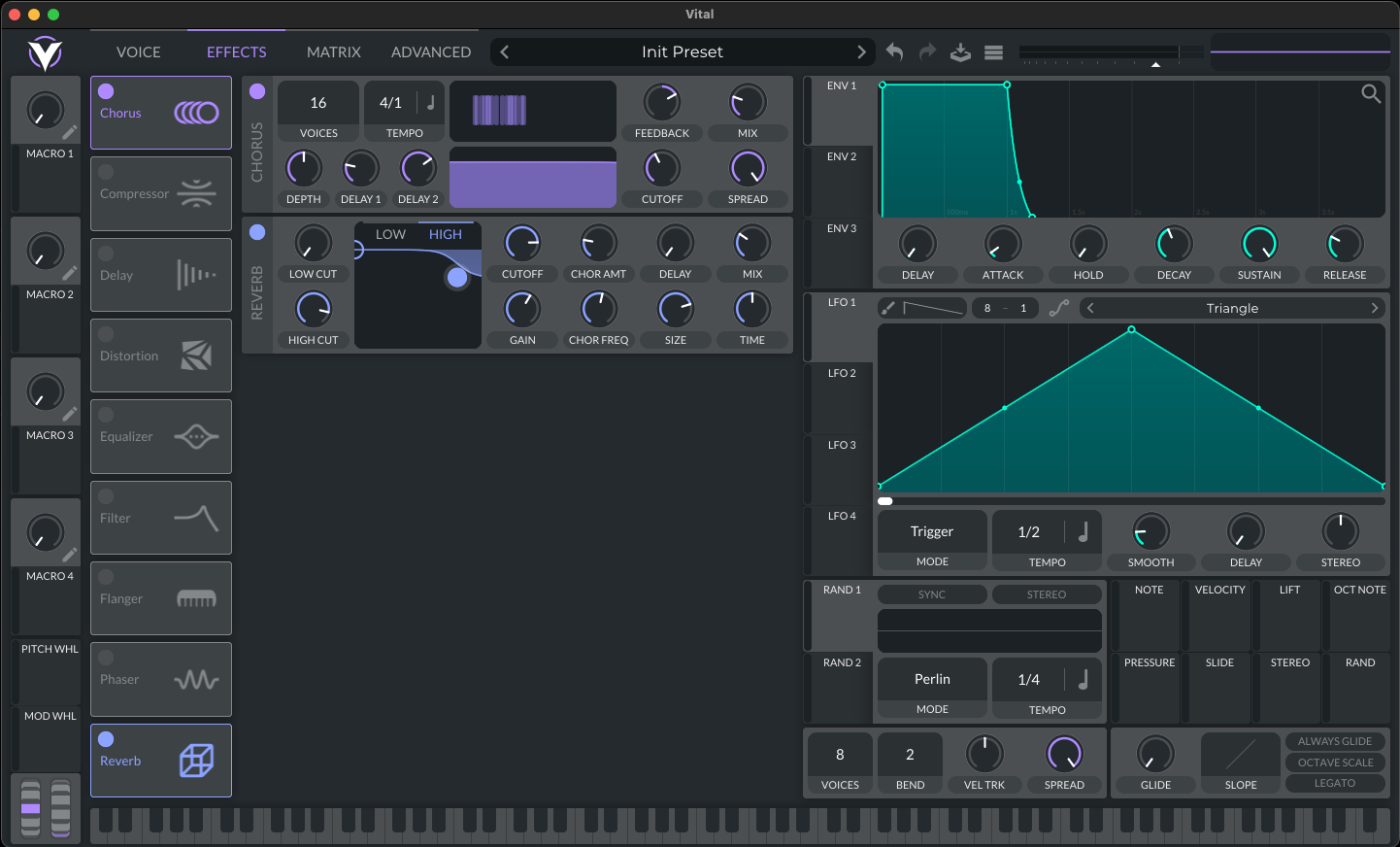This screenshot has width=1400, height=847.
Task: Click the Delay effect bars icon
Action: (196, 275)
